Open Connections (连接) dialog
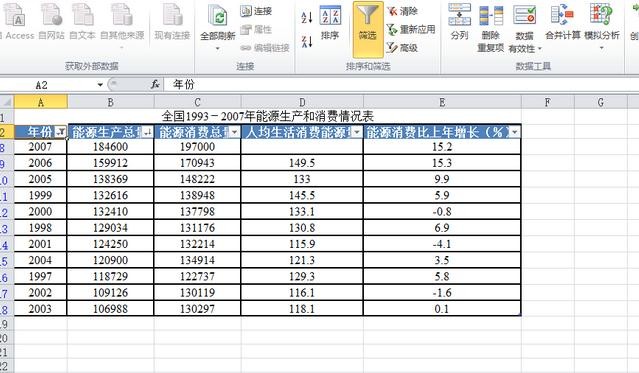The height and width of the screenshot is (373, 639). 256,11
